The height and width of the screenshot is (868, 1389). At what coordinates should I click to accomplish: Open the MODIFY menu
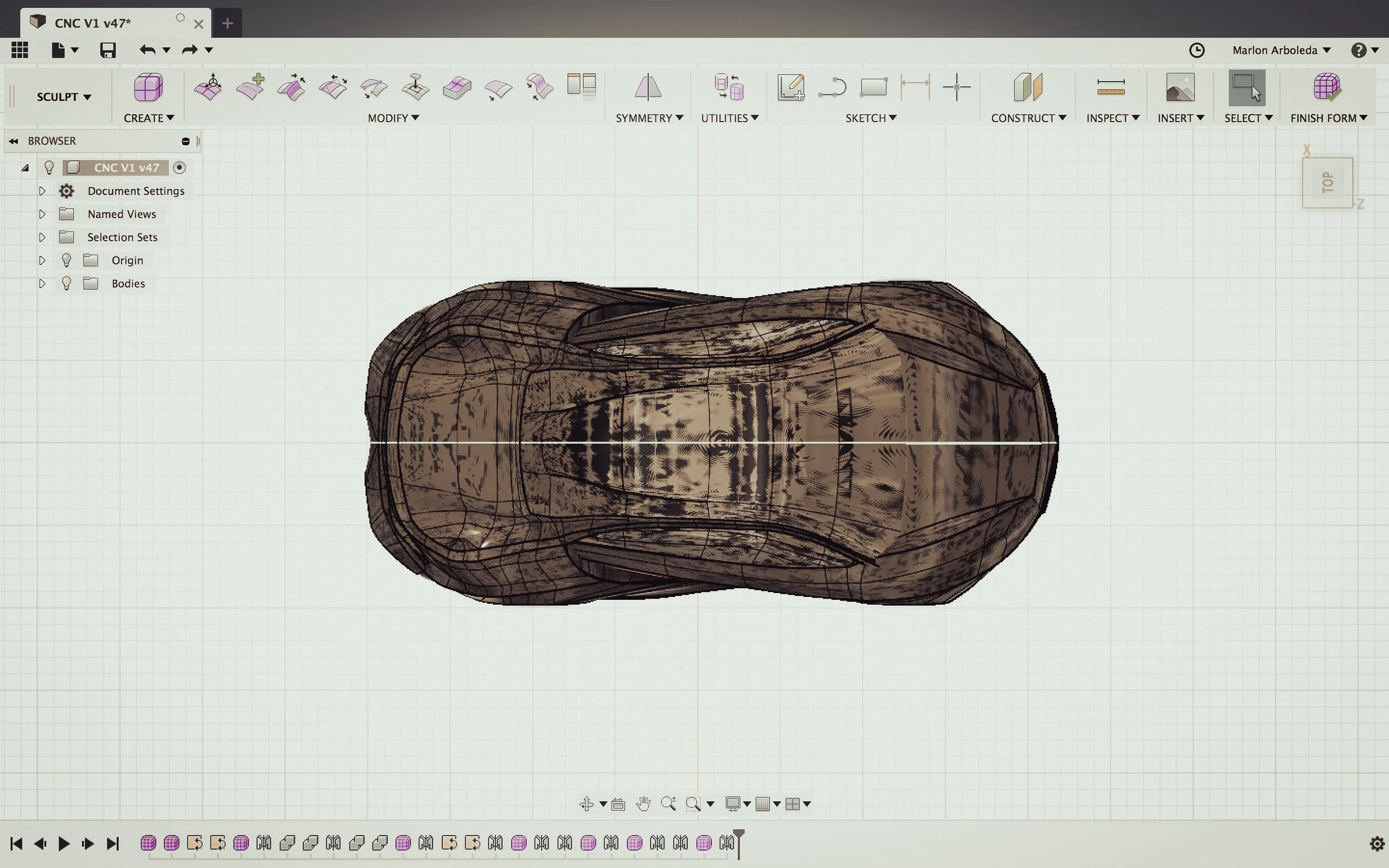[x=393, y=118]
